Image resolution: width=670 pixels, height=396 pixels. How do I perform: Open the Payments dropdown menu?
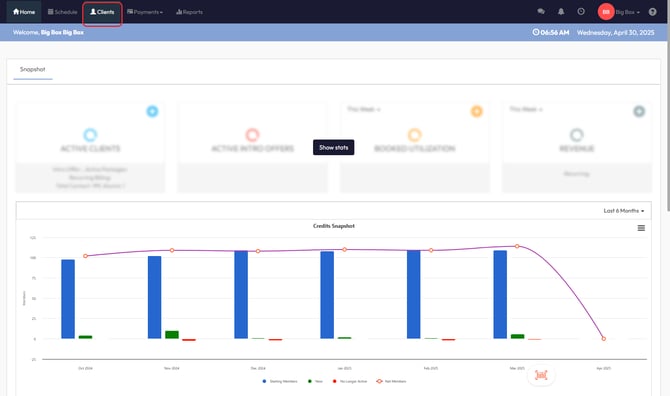145,12
